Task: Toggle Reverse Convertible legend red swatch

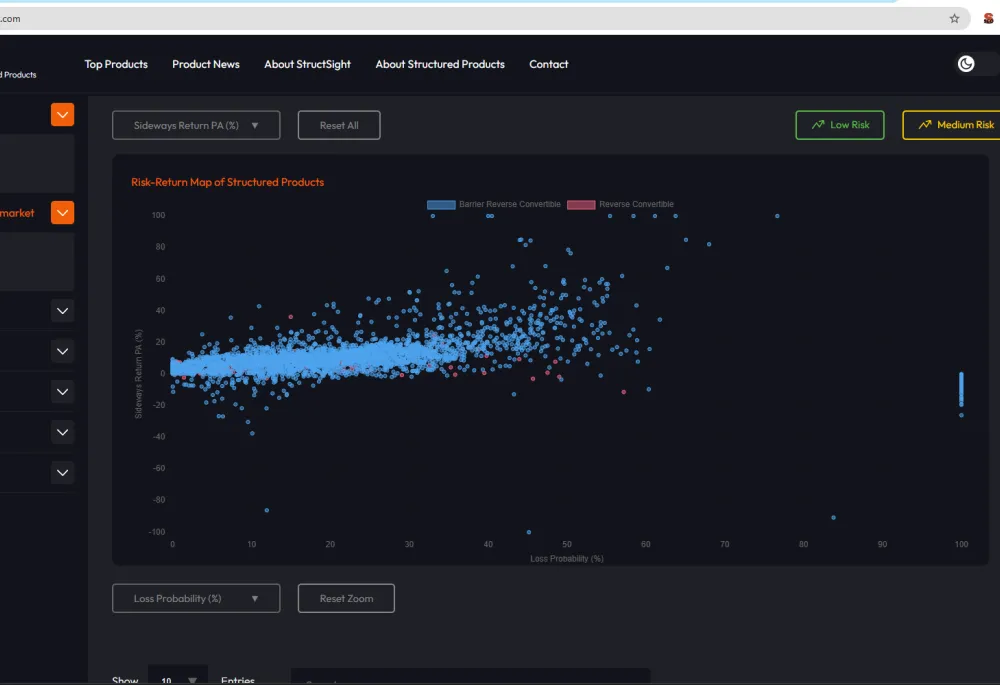Action: pyautogui.click(x=581, y=204)
